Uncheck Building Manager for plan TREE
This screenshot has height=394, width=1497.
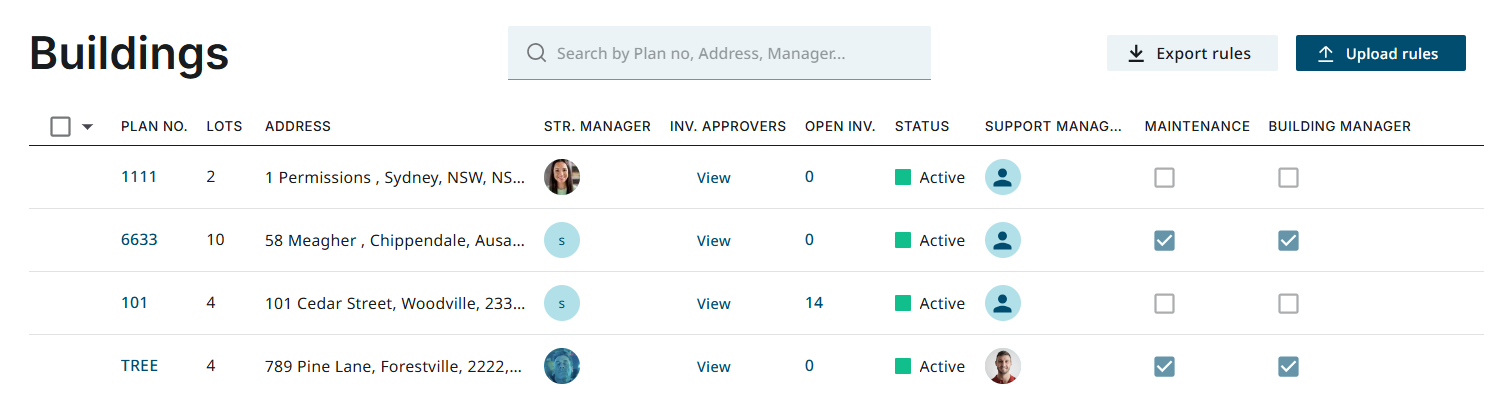(x=1288, y=366)
